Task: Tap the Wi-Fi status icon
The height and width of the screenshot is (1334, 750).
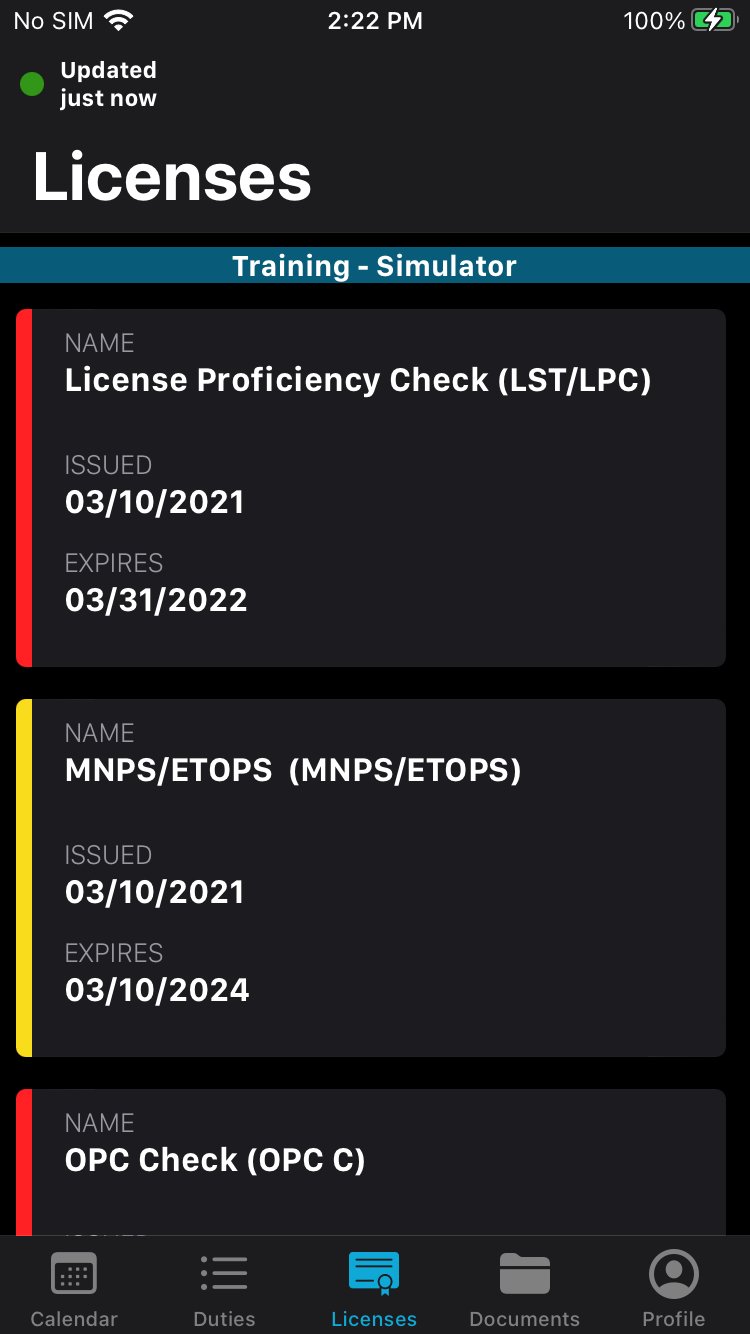Action: pos(120,18)
